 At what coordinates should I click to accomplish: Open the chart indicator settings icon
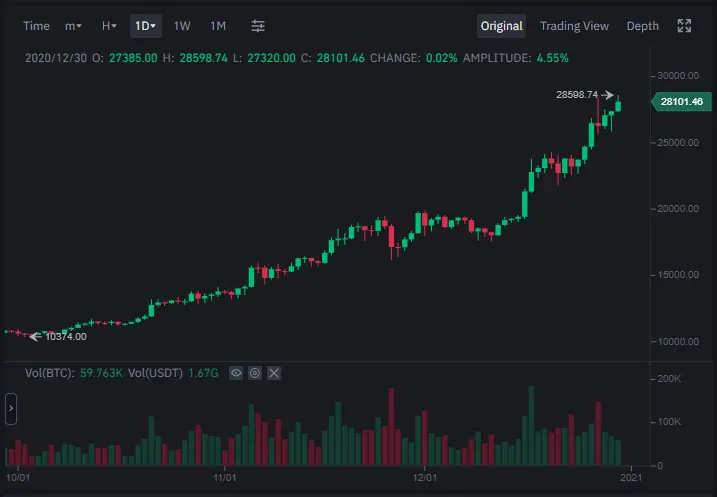click(x=258, y=26)
